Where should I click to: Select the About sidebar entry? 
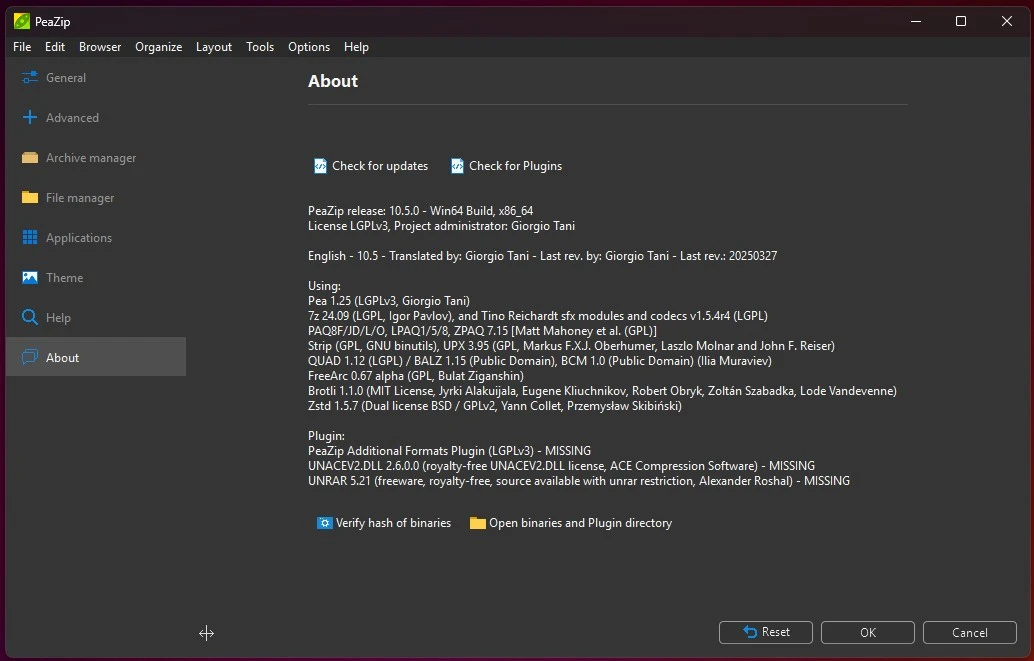(x=96, y=357)
